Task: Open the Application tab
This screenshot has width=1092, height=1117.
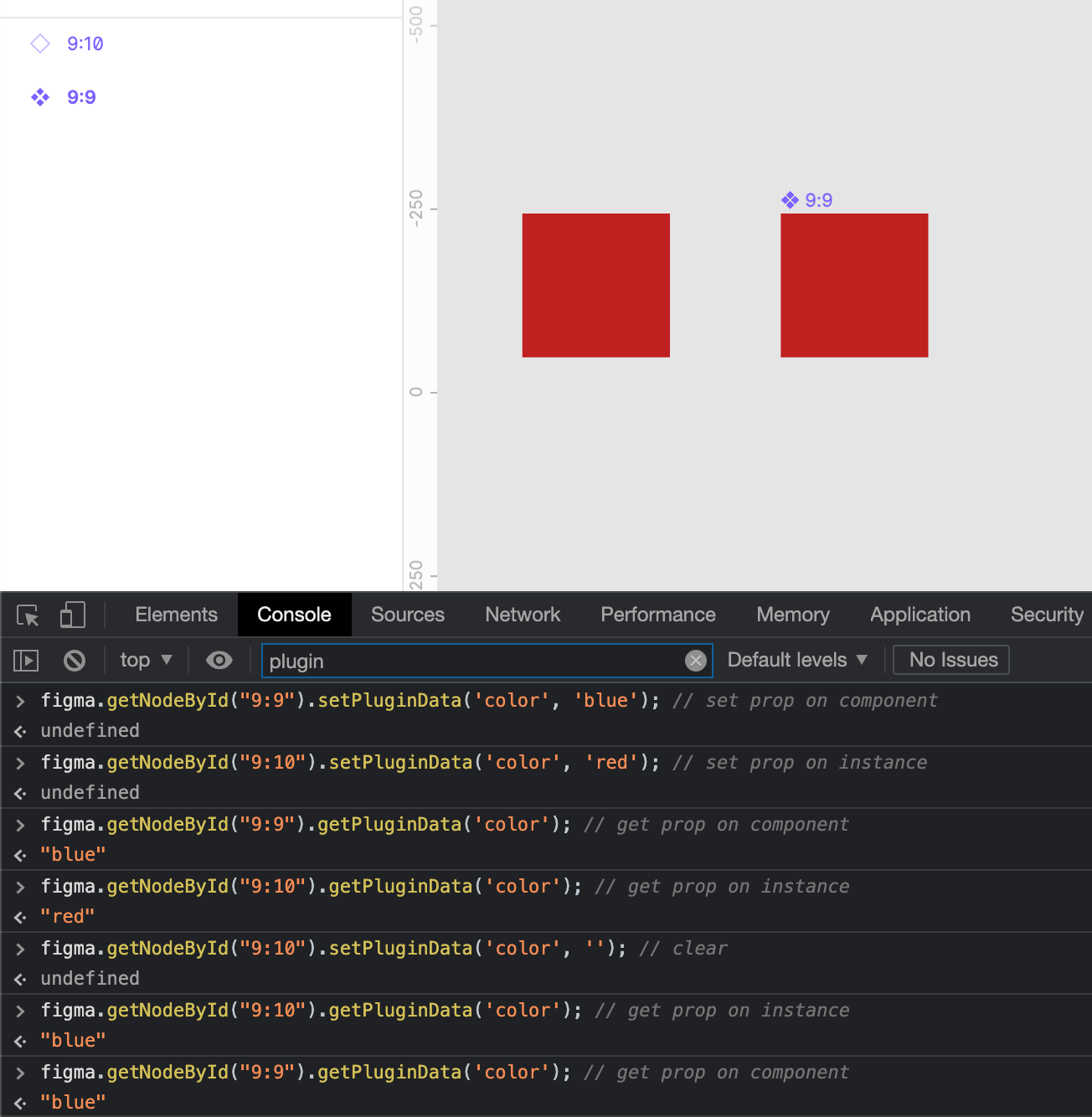Action: (920, 615)
